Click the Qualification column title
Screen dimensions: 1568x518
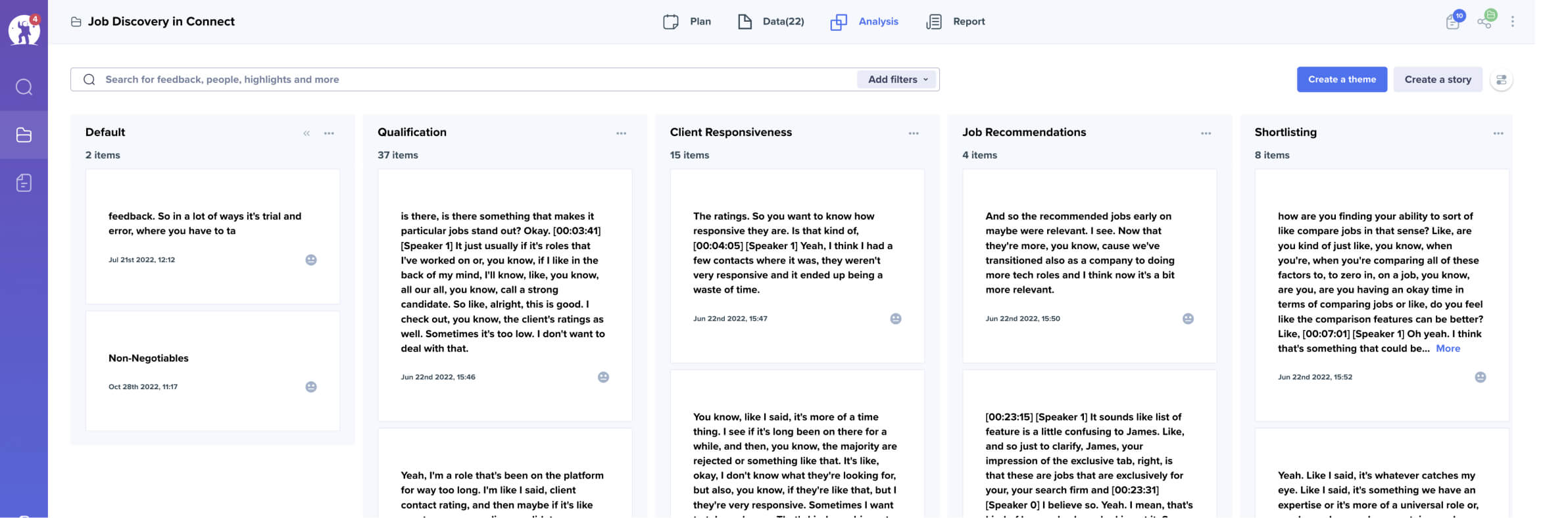pyautogui.click(x=412, y=132)
